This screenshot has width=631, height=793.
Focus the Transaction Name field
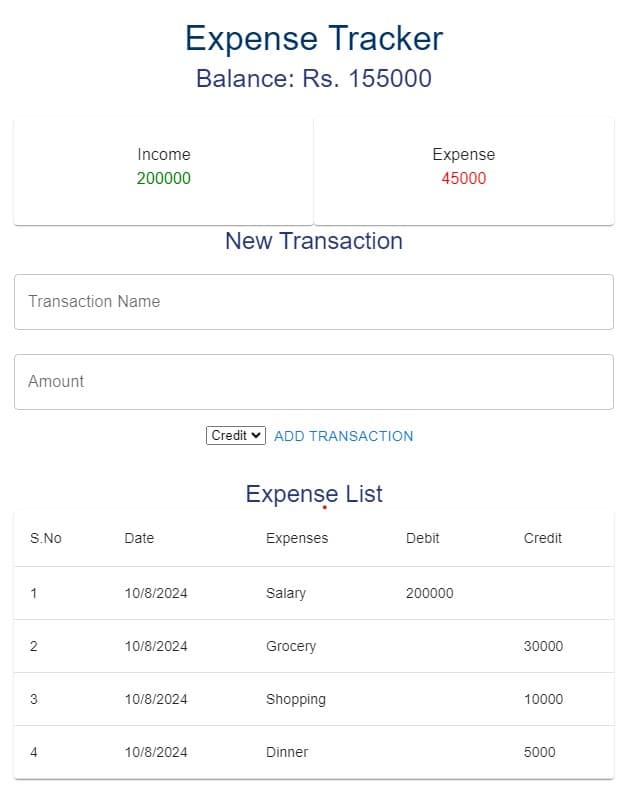pos(314,302)
